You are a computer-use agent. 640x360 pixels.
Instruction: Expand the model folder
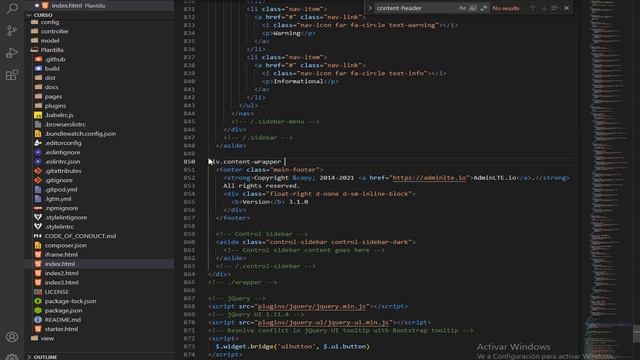50,40
